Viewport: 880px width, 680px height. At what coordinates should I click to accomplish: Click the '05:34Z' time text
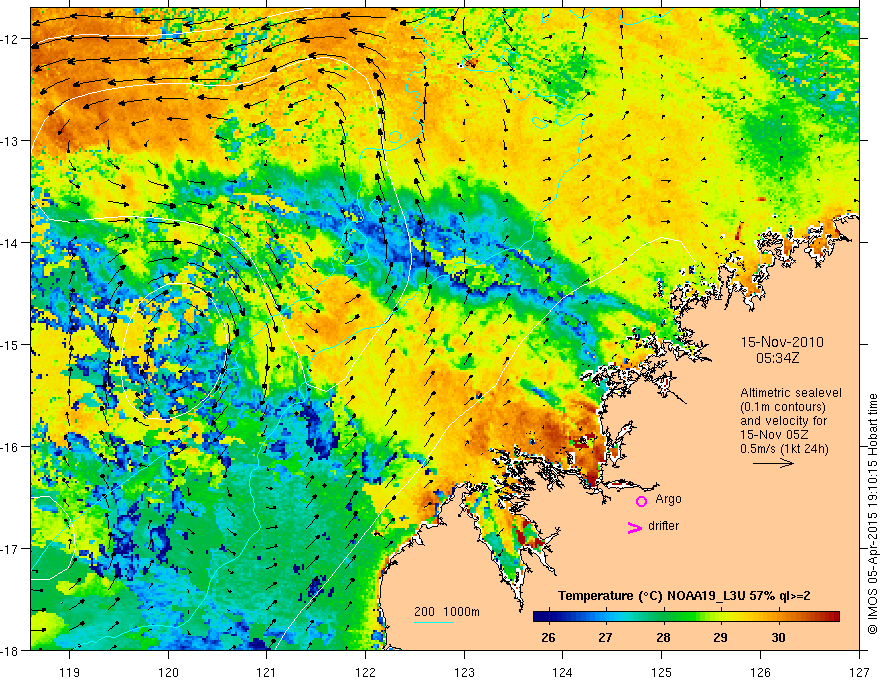point(777,358)
